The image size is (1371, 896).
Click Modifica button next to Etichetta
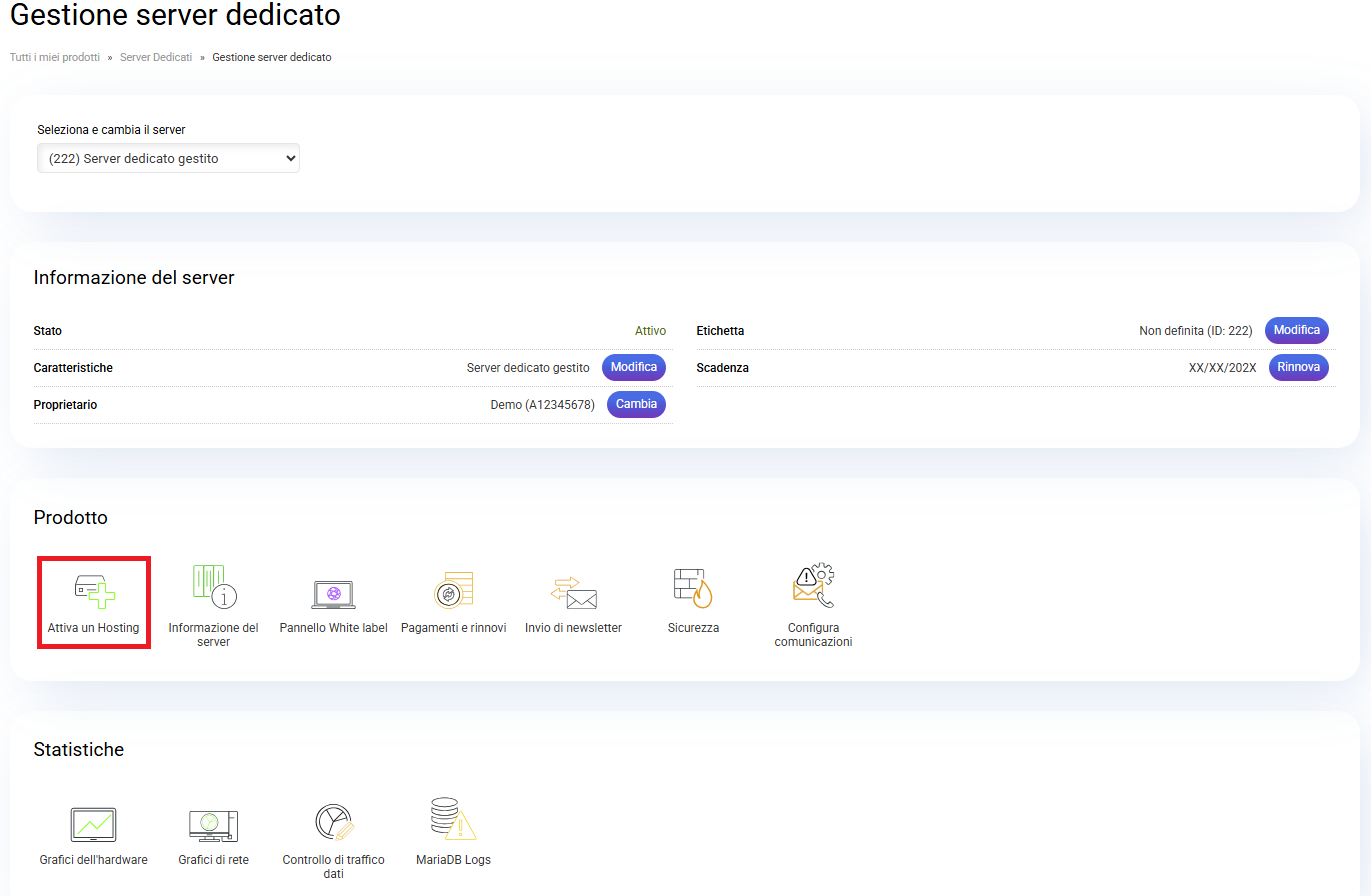tap(1296, 330)
